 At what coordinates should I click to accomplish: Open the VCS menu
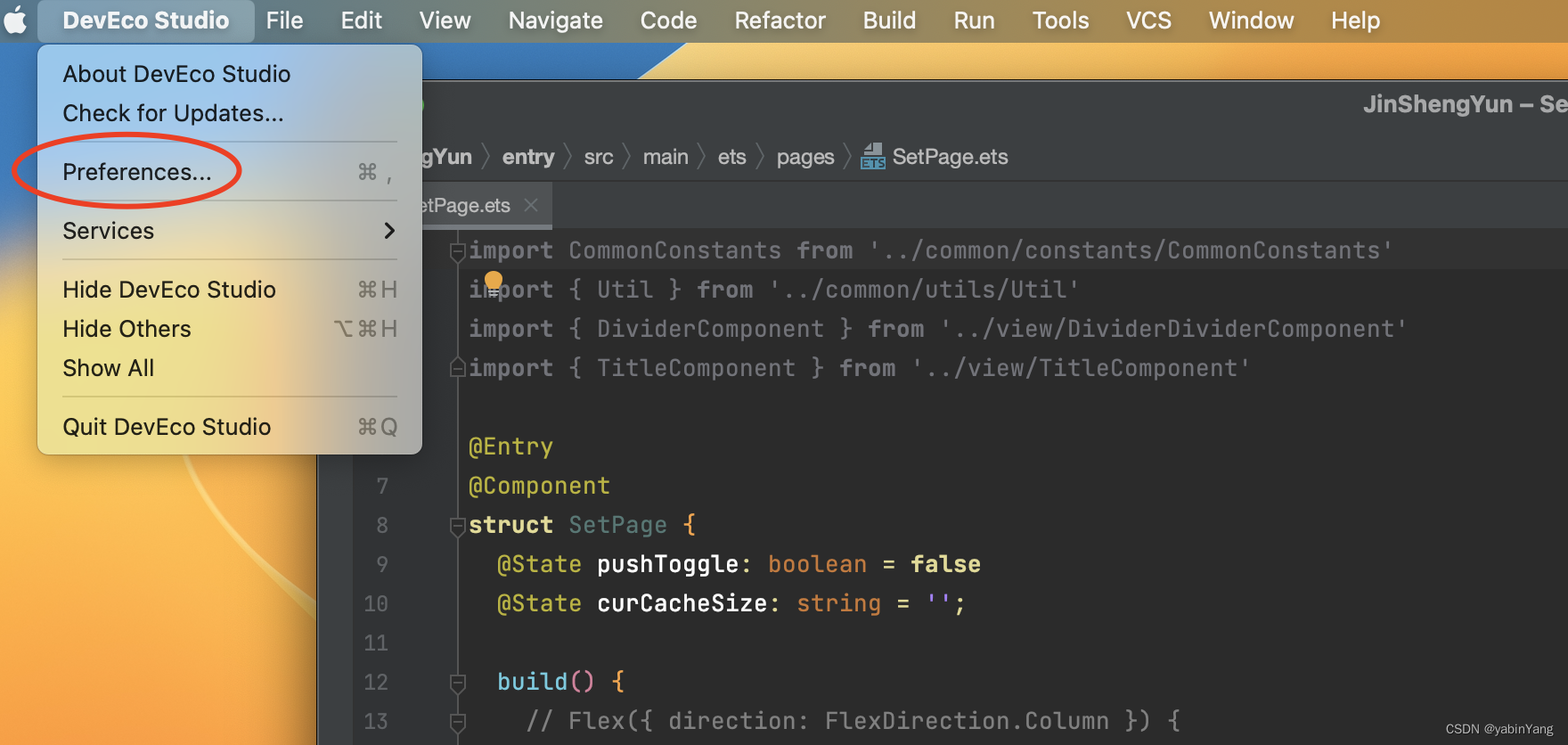tap(1148, 20)
